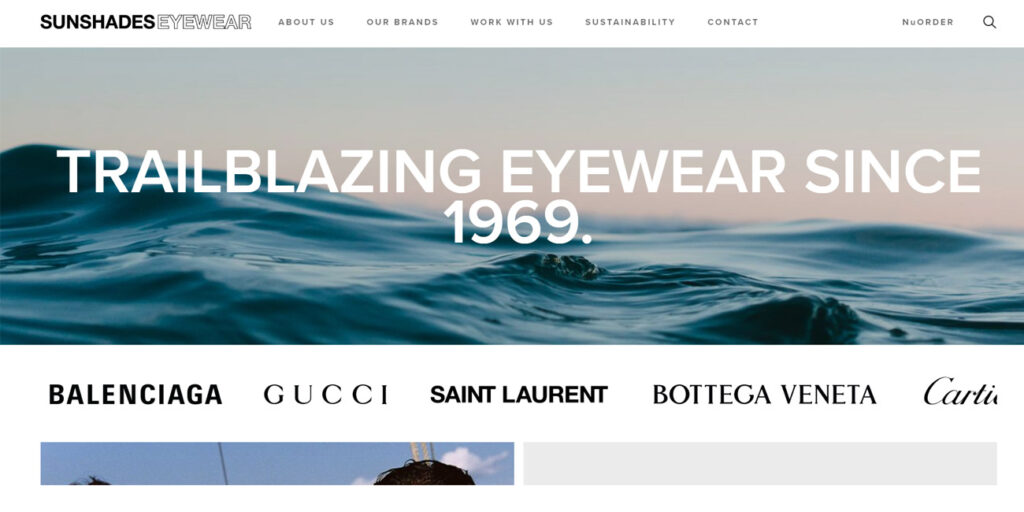Screen dimensions: 1024x512
Task: Click the Trailblazing Eyewear Since headline line
Action: pyautogui.click(x=519, y=172)
